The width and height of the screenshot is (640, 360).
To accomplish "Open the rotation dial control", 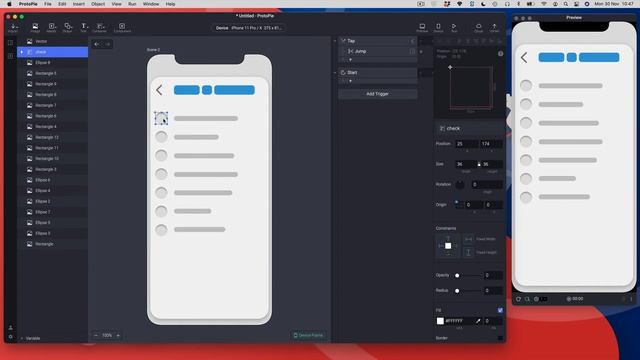I will 460,184.
